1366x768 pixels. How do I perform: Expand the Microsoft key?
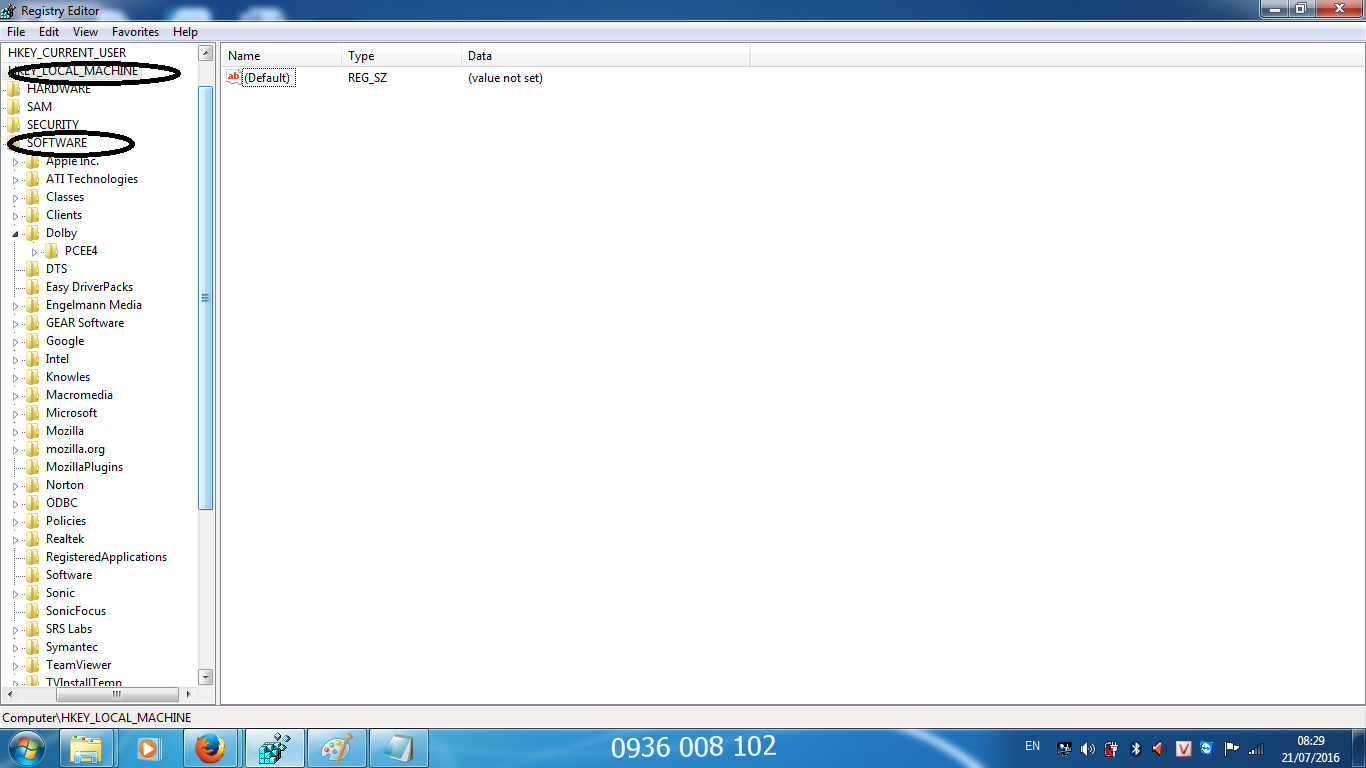(x=15, y=414)
